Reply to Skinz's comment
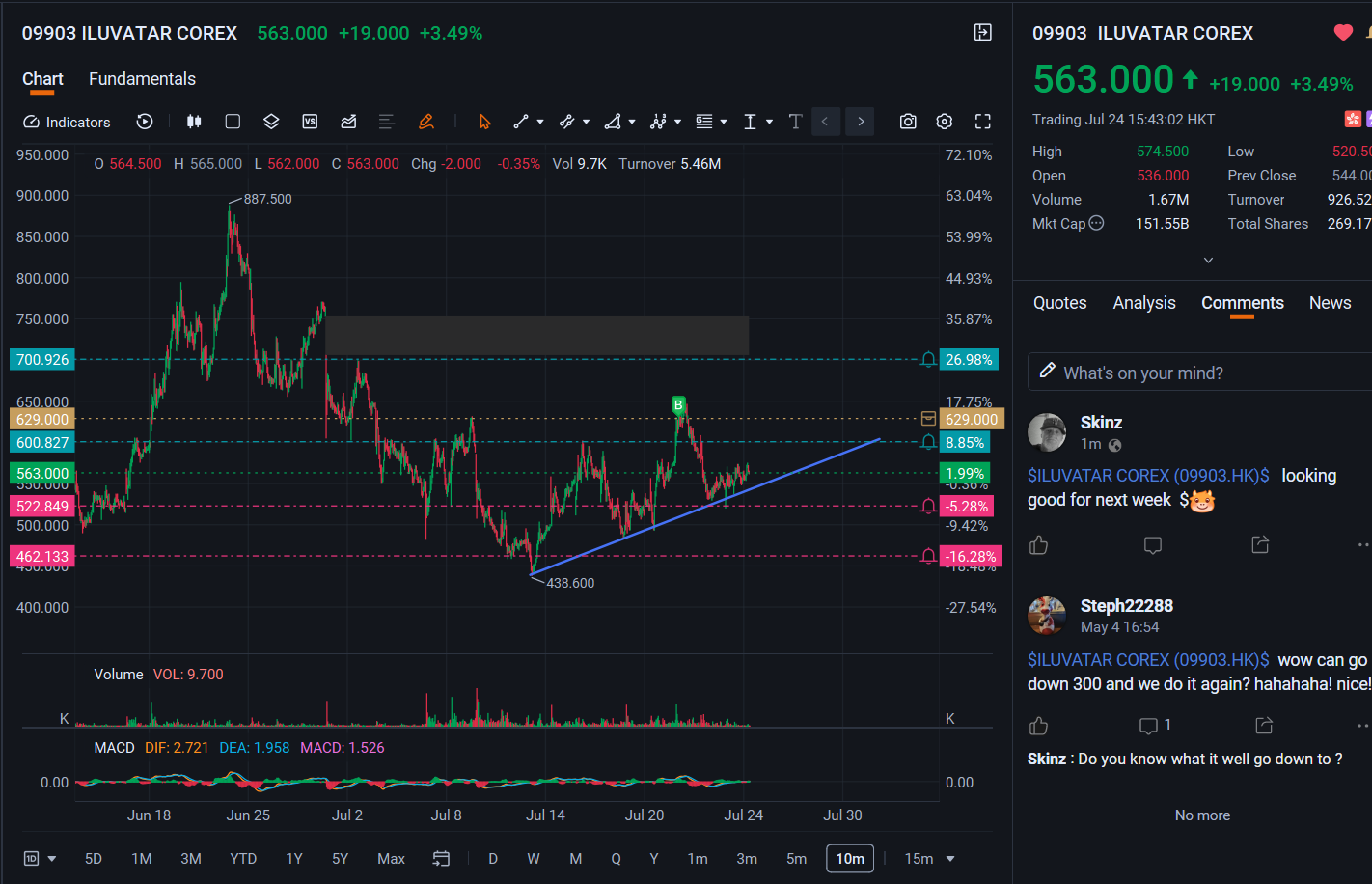 (1152, 545)
